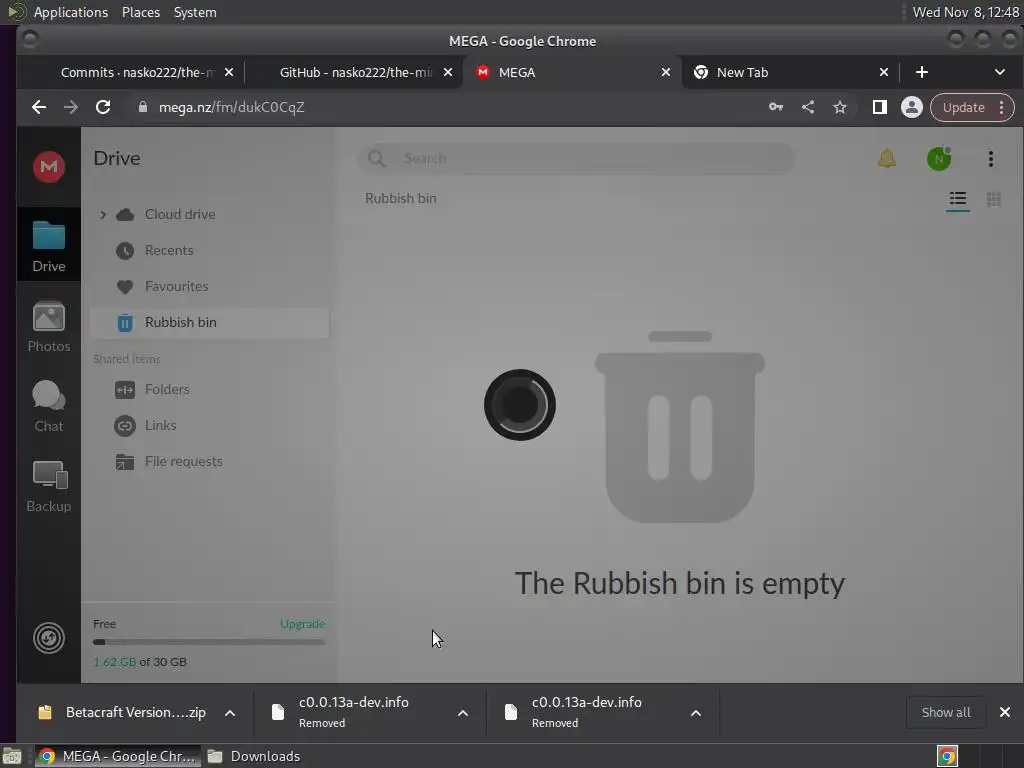
Task: Click show desktop icon in taskbar
Action: [12, 756]
